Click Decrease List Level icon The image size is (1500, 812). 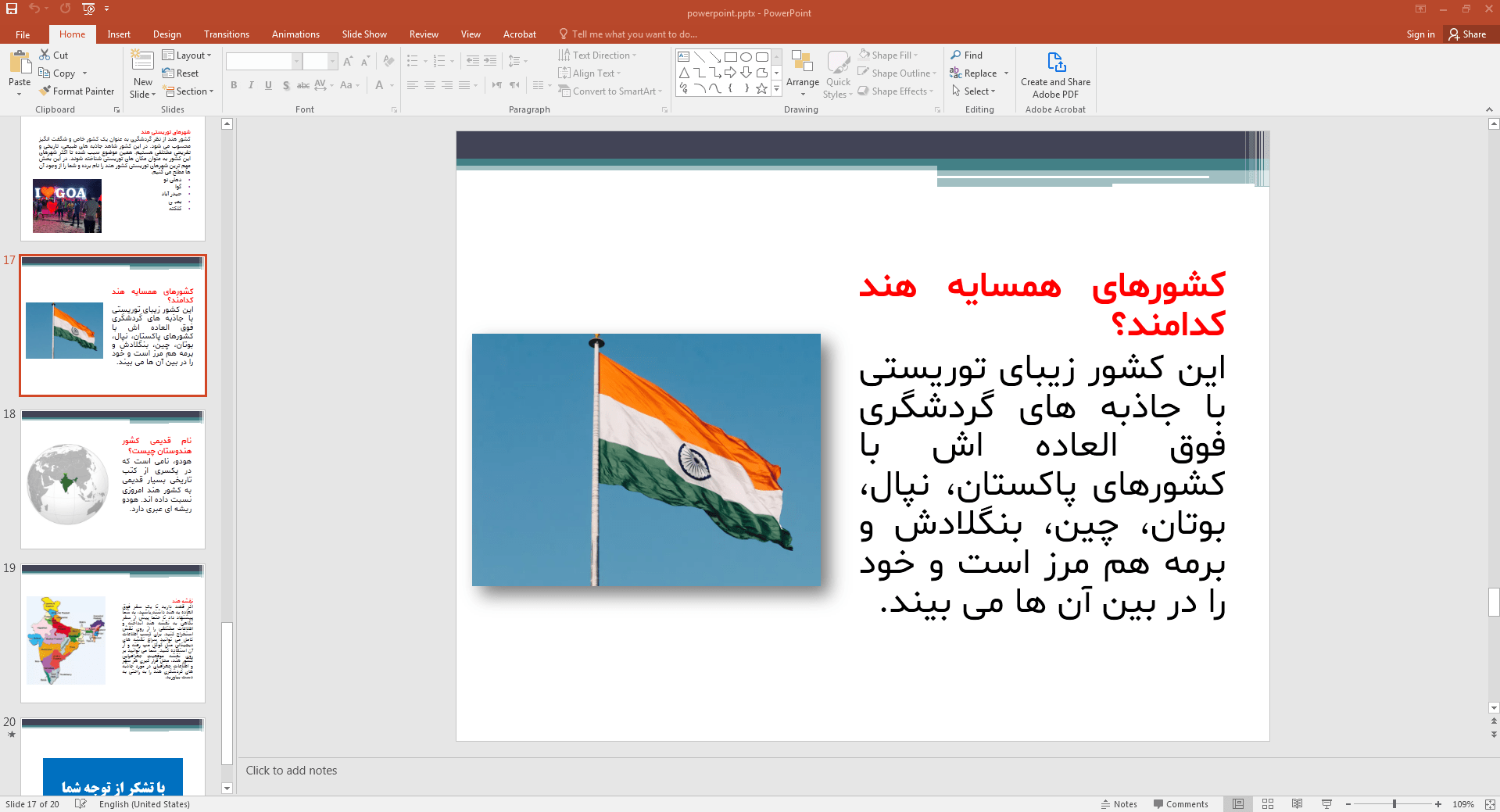(473, 61)
